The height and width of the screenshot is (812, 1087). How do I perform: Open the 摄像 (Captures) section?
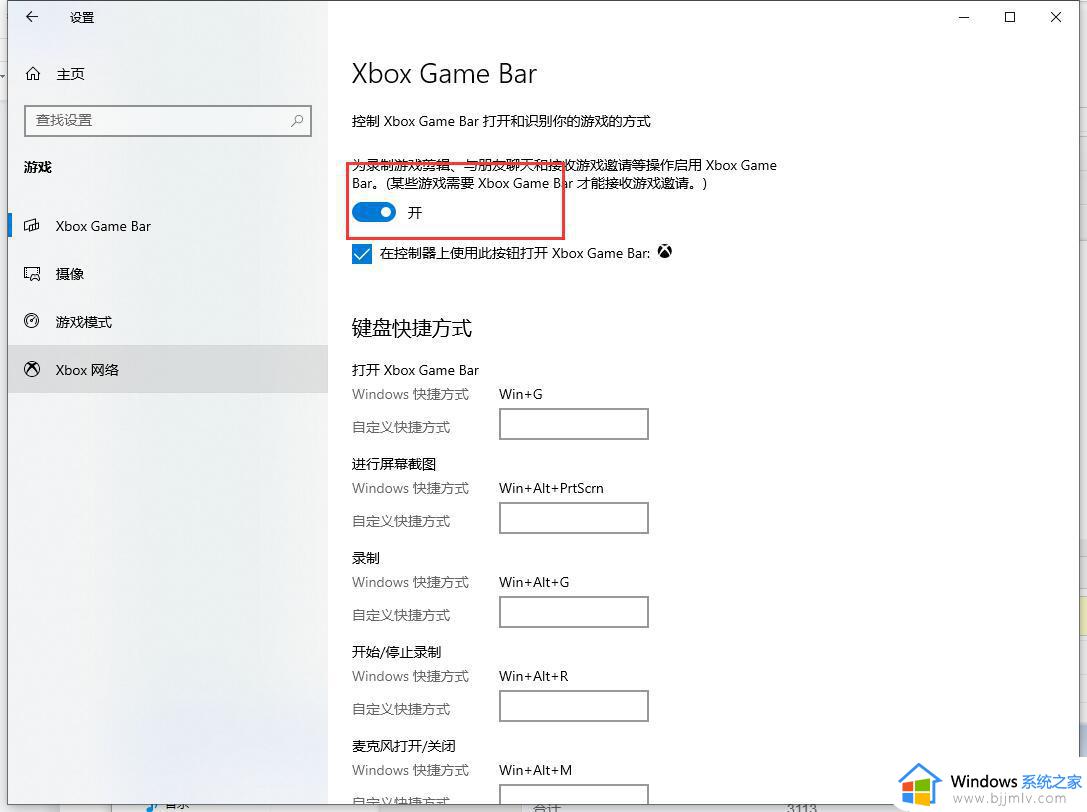pyautogui.click(x=69, y=274)
